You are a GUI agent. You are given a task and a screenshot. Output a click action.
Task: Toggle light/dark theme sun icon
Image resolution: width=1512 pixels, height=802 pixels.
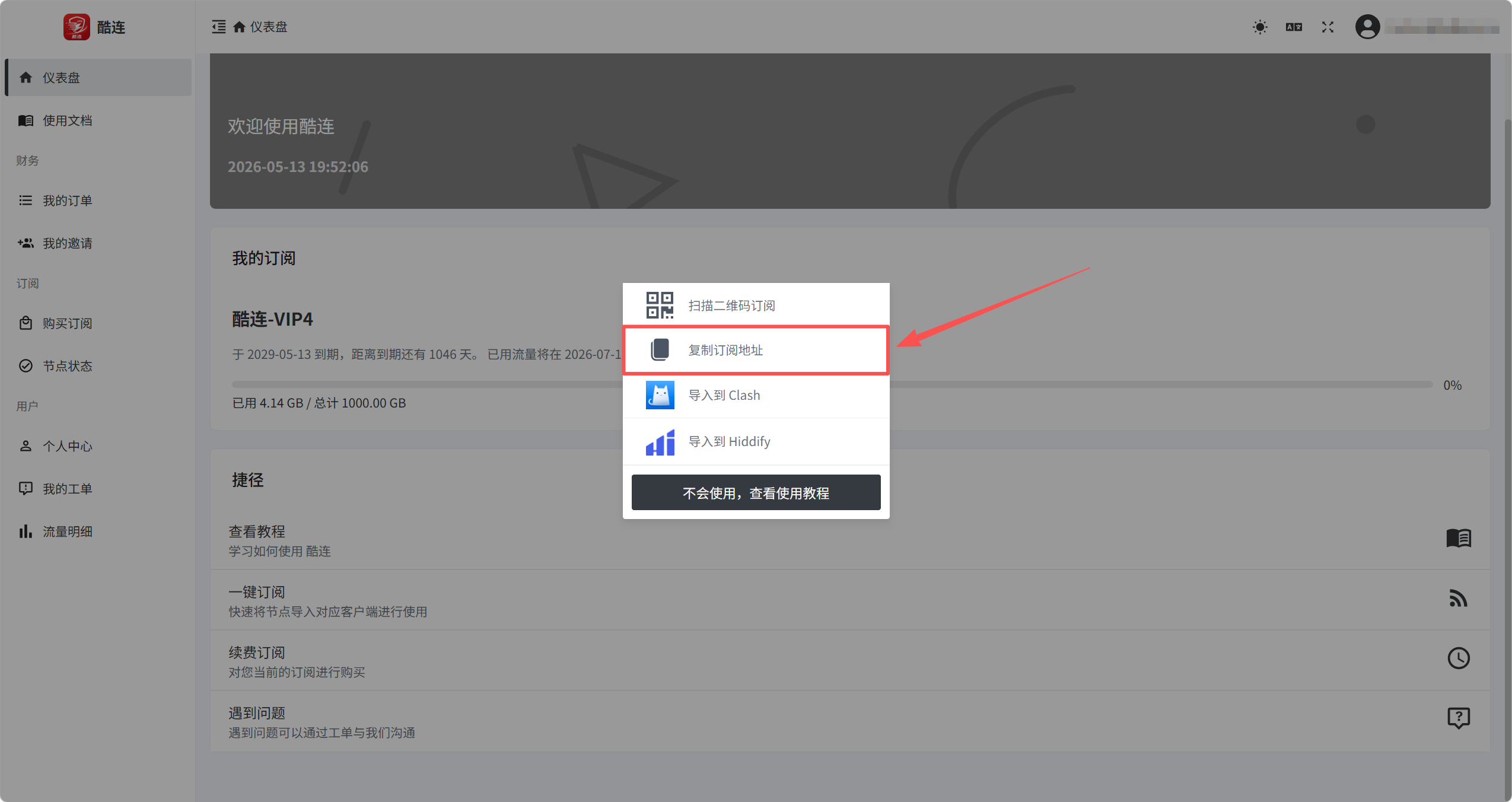[x=1260, y=27]
